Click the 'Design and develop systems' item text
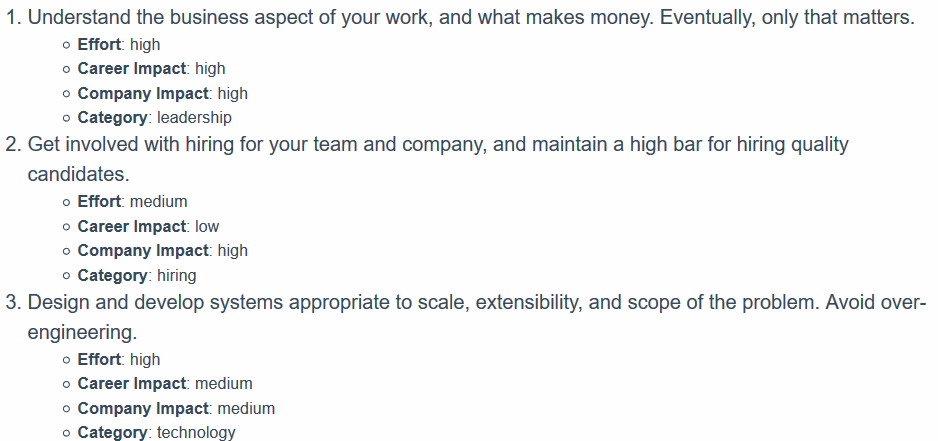938x441 pixels. (x=477, y=303)
